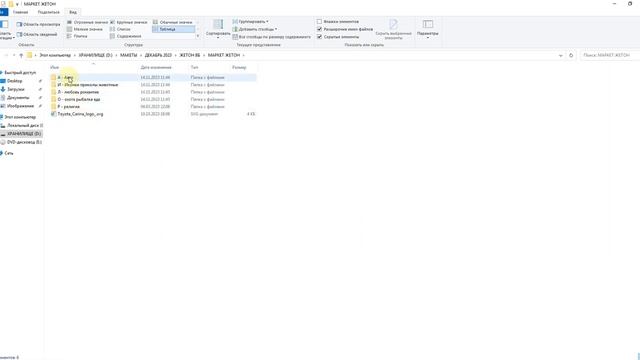Click 'ХРАНИЛИЩЕ (D:)' breadcrumb in address bar
This screenshot has height=360, width=640.
click(96, 55)
